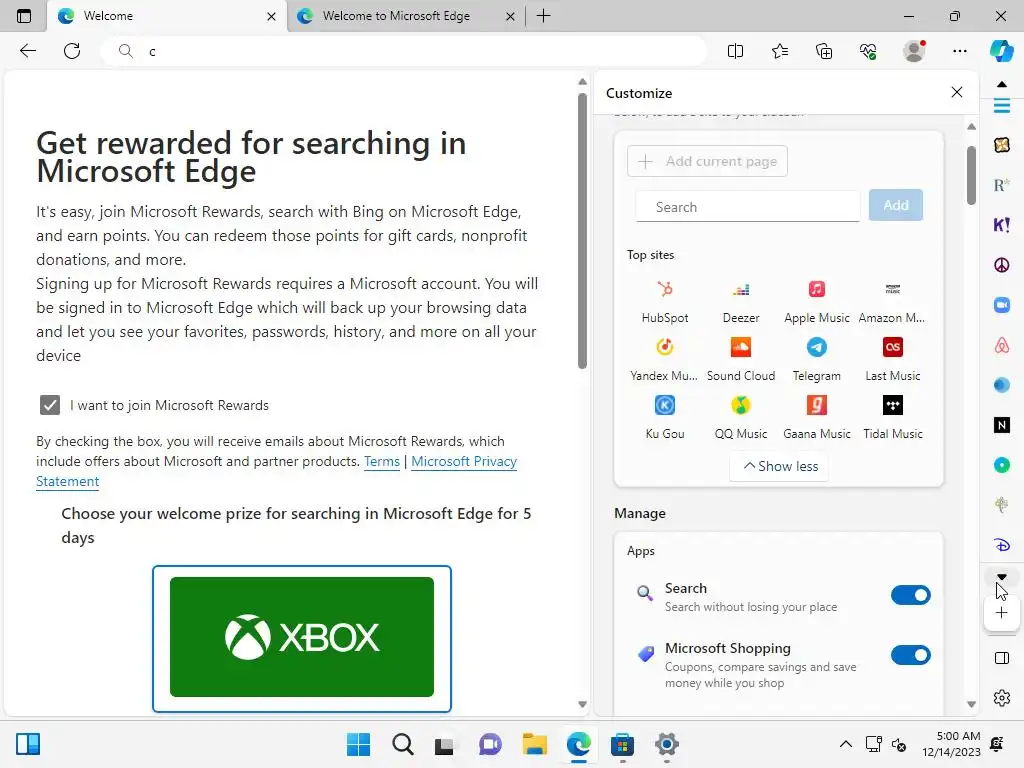Open Settings and more ellipsis menu
1024x768 pixels.
959,51
